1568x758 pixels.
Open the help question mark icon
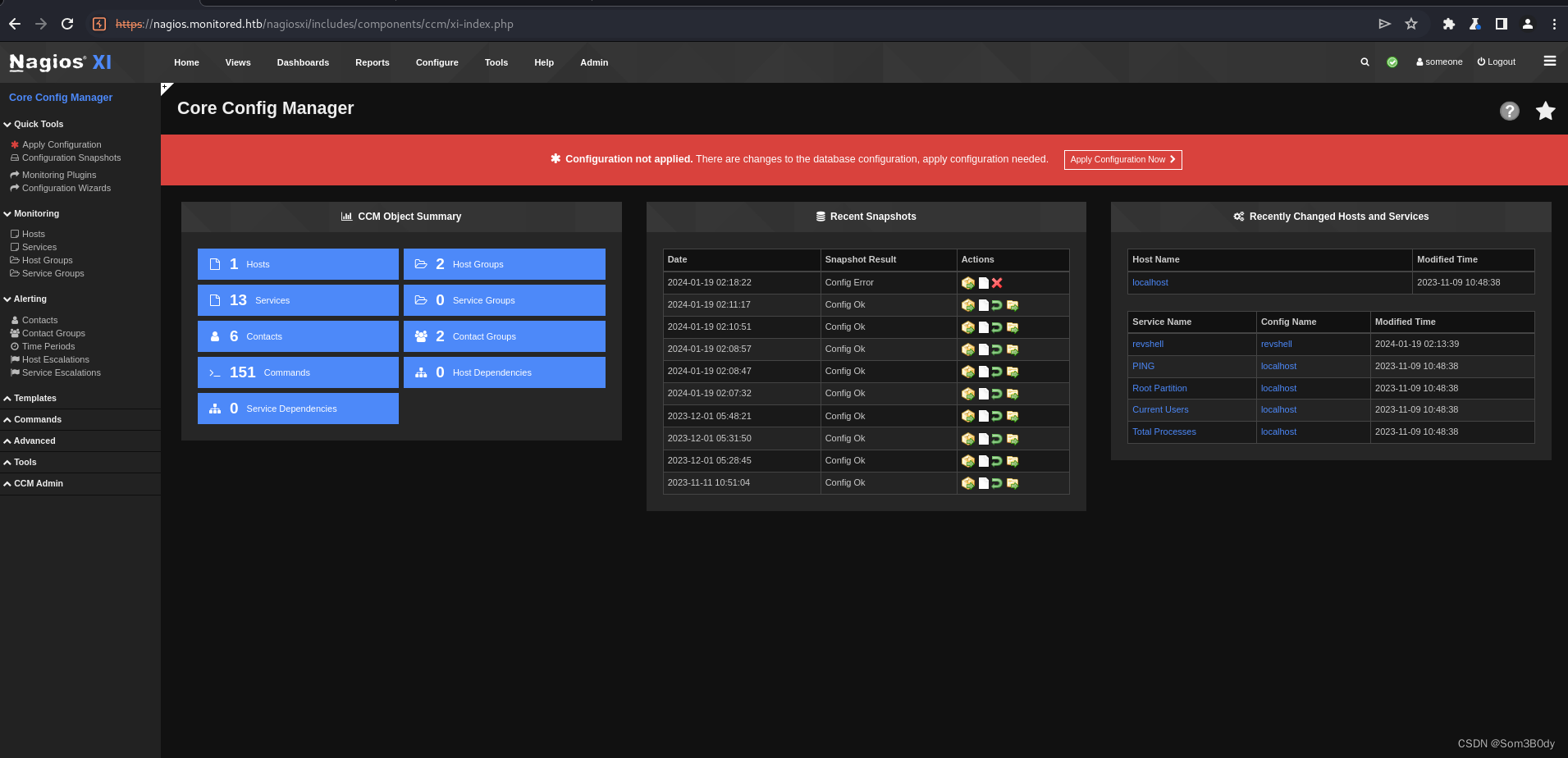(1510, 111)
